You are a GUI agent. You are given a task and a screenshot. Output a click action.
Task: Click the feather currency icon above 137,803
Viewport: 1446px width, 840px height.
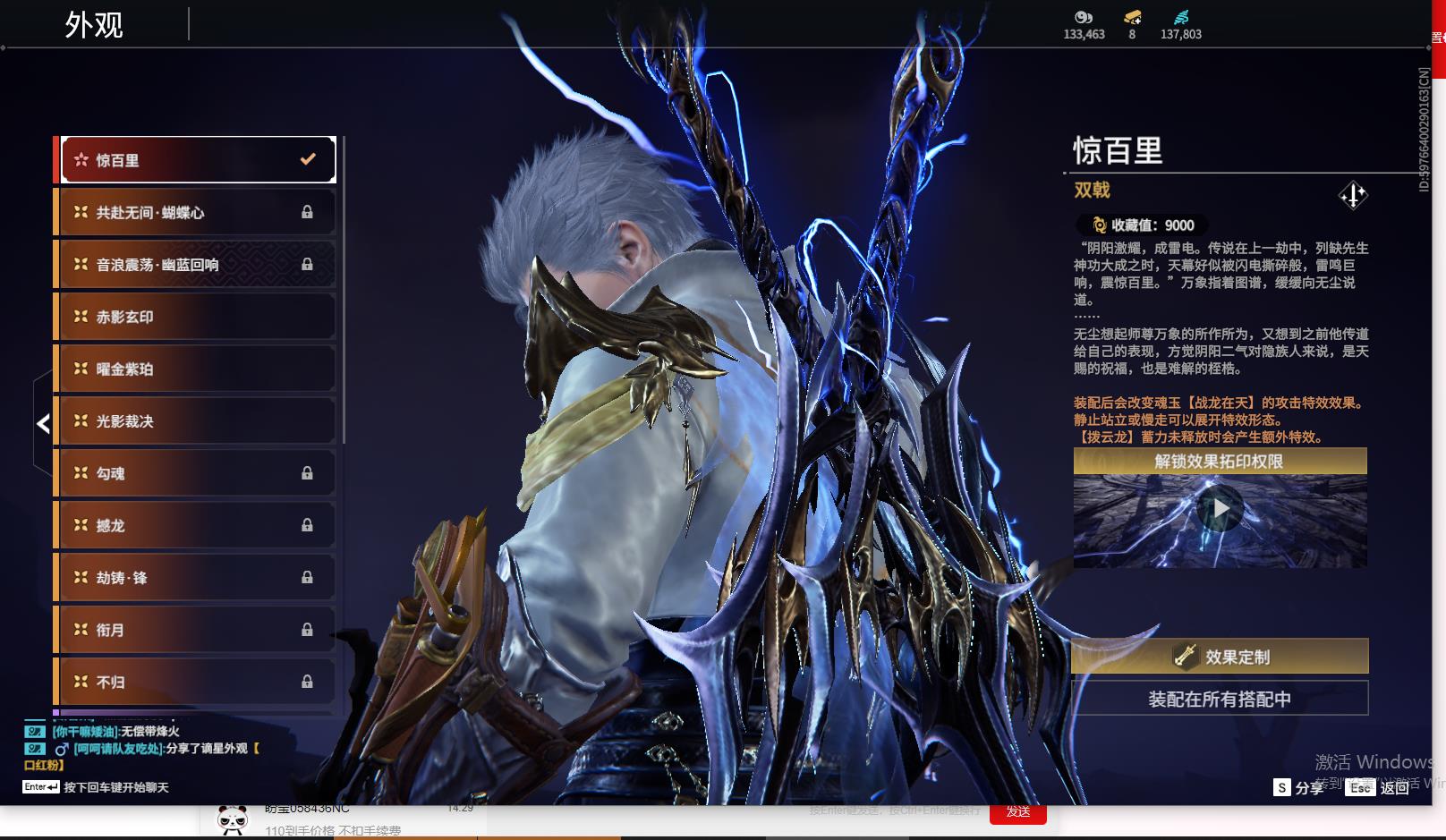click(1181, 17)
